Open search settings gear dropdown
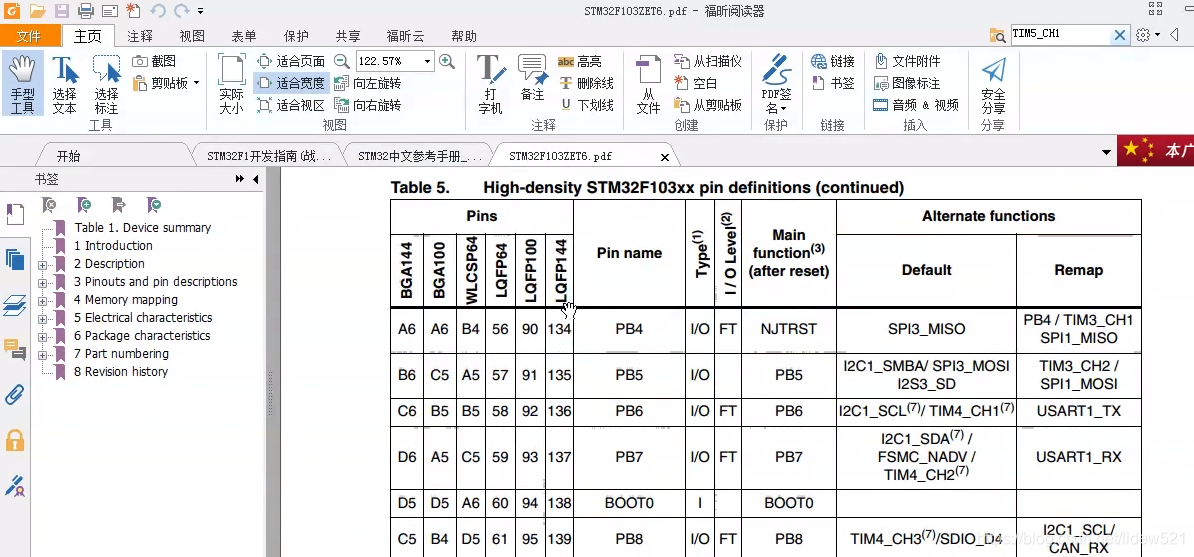 (x=1148, y=34)
